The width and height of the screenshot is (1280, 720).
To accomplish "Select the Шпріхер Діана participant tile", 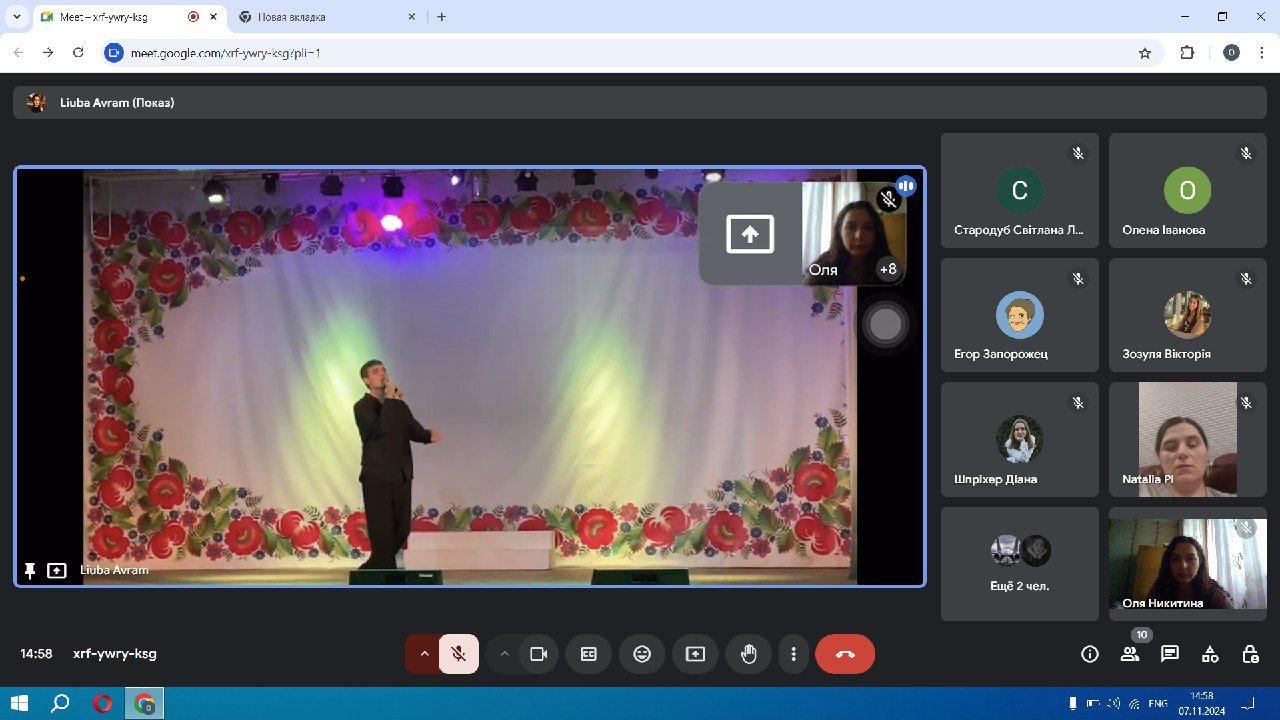I will pos(1020,439).
